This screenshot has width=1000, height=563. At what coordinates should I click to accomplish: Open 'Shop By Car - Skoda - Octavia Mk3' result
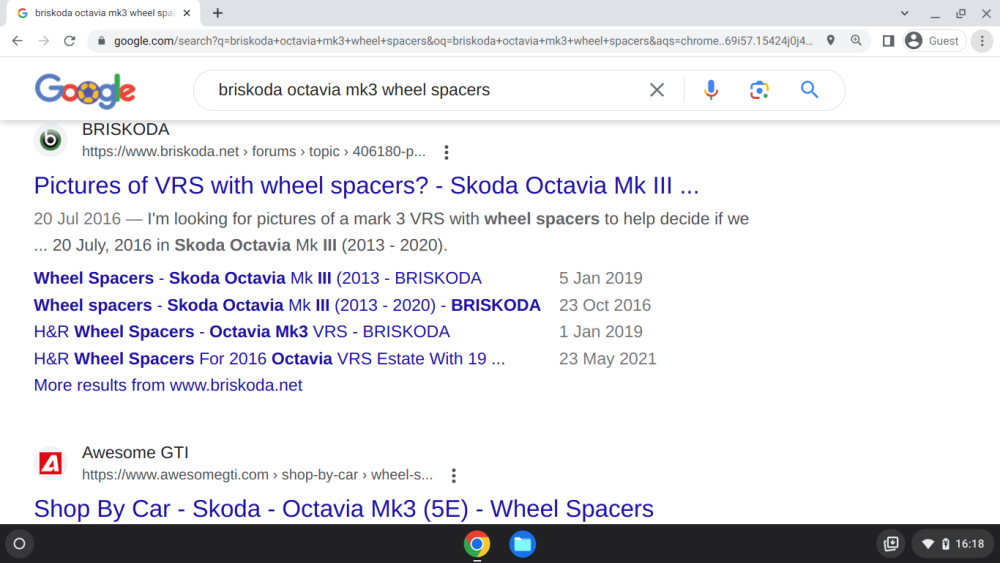tap(344, 509)
